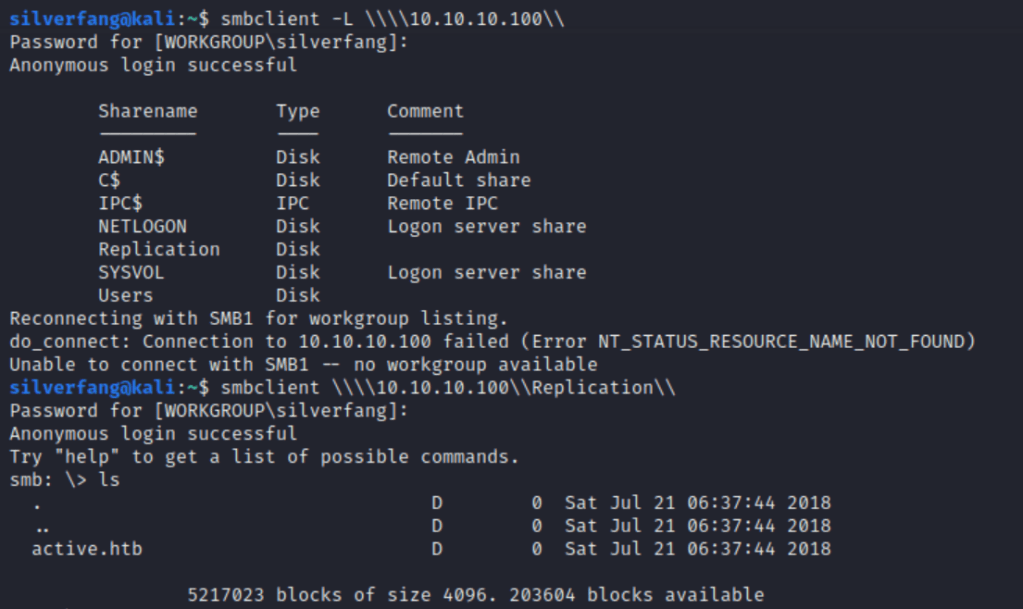This screenshot has height=609, width=1023.
Task: Click the C$ share name
Action: pos(109,180)
